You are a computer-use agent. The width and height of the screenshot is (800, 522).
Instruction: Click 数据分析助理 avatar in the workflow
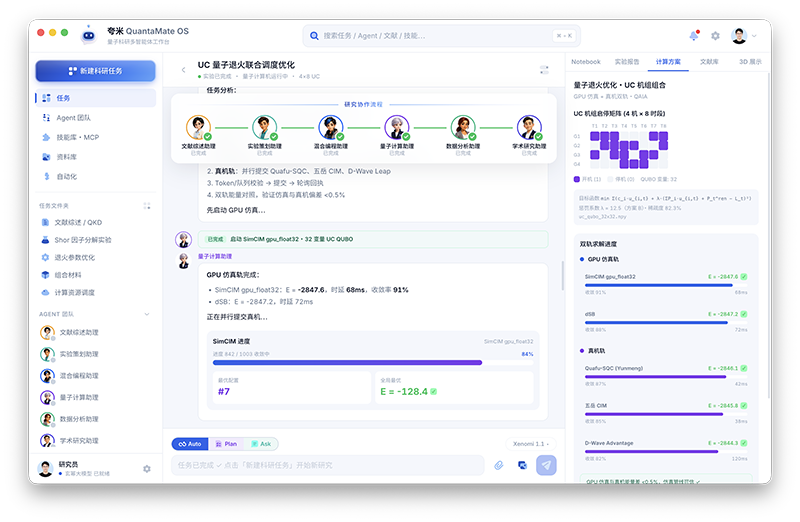click(x=463, y=128)
